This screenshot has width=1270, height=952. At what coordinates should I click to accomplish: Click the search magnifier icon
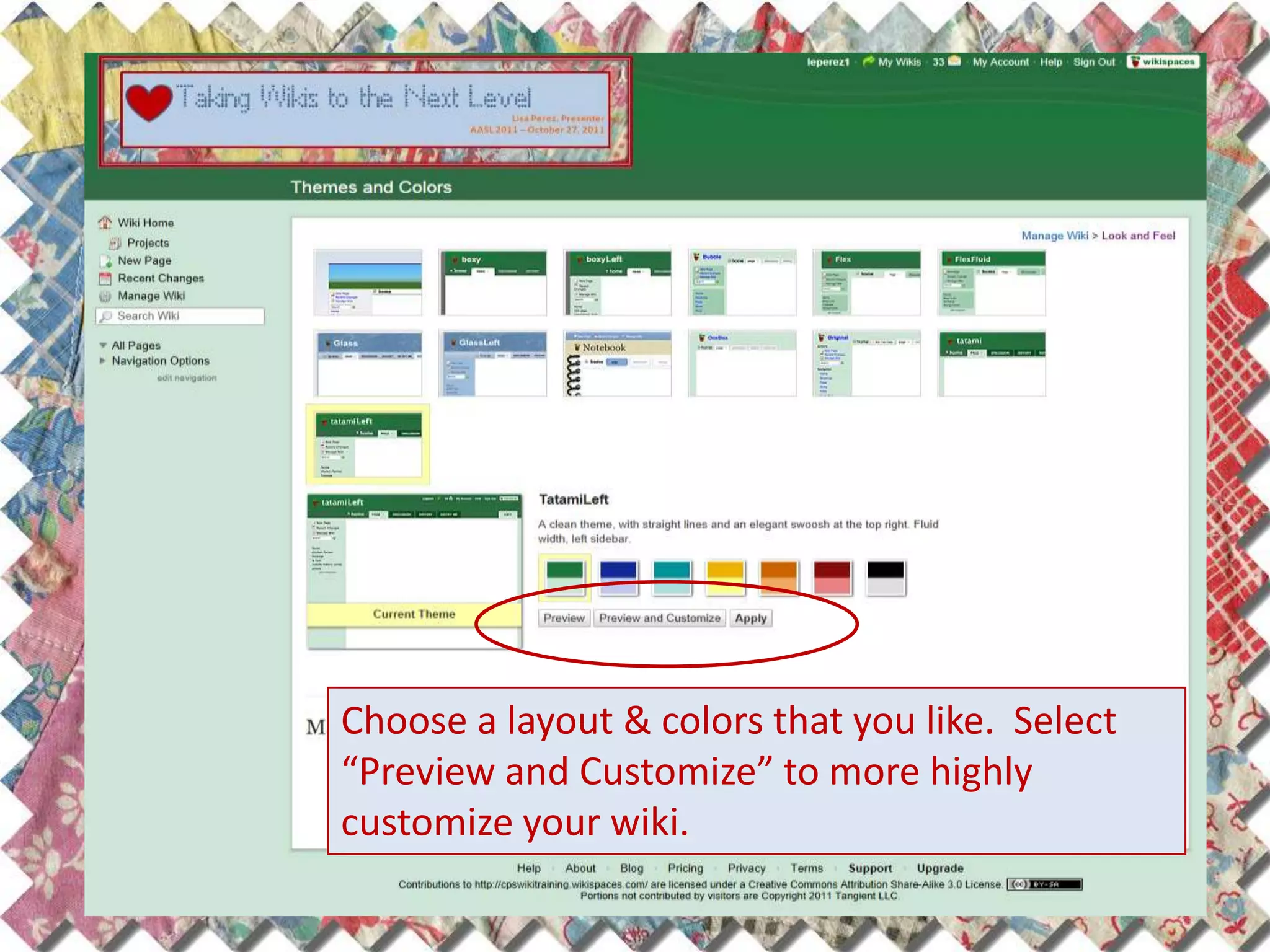pyautogui.click(x=107, y=316)
